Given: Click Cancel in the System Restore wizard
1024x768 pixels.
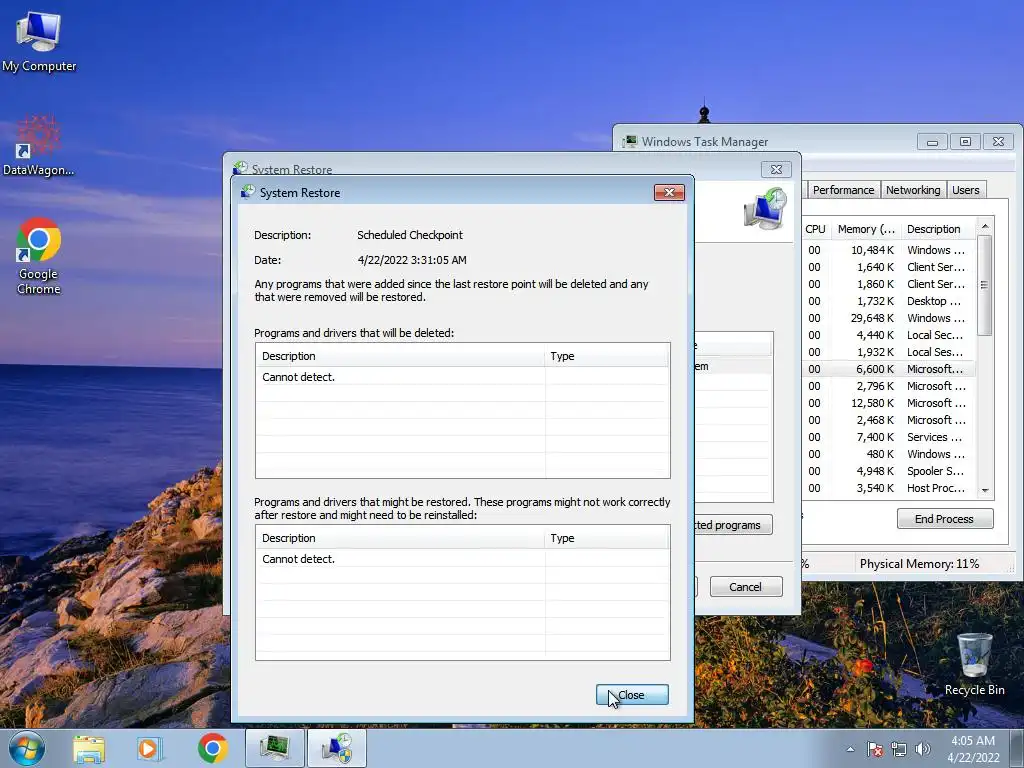Looking at the screenshot, I should (x=746, y=586).
